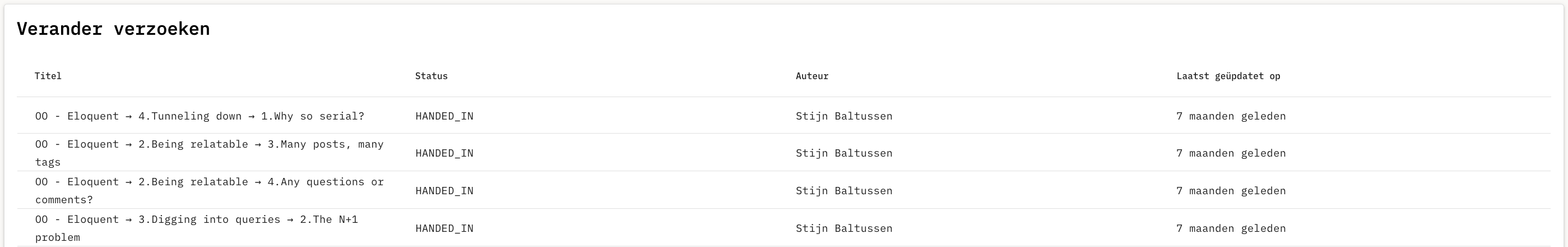Open 'The N+1 problem' change request

(x=197, y=228)
